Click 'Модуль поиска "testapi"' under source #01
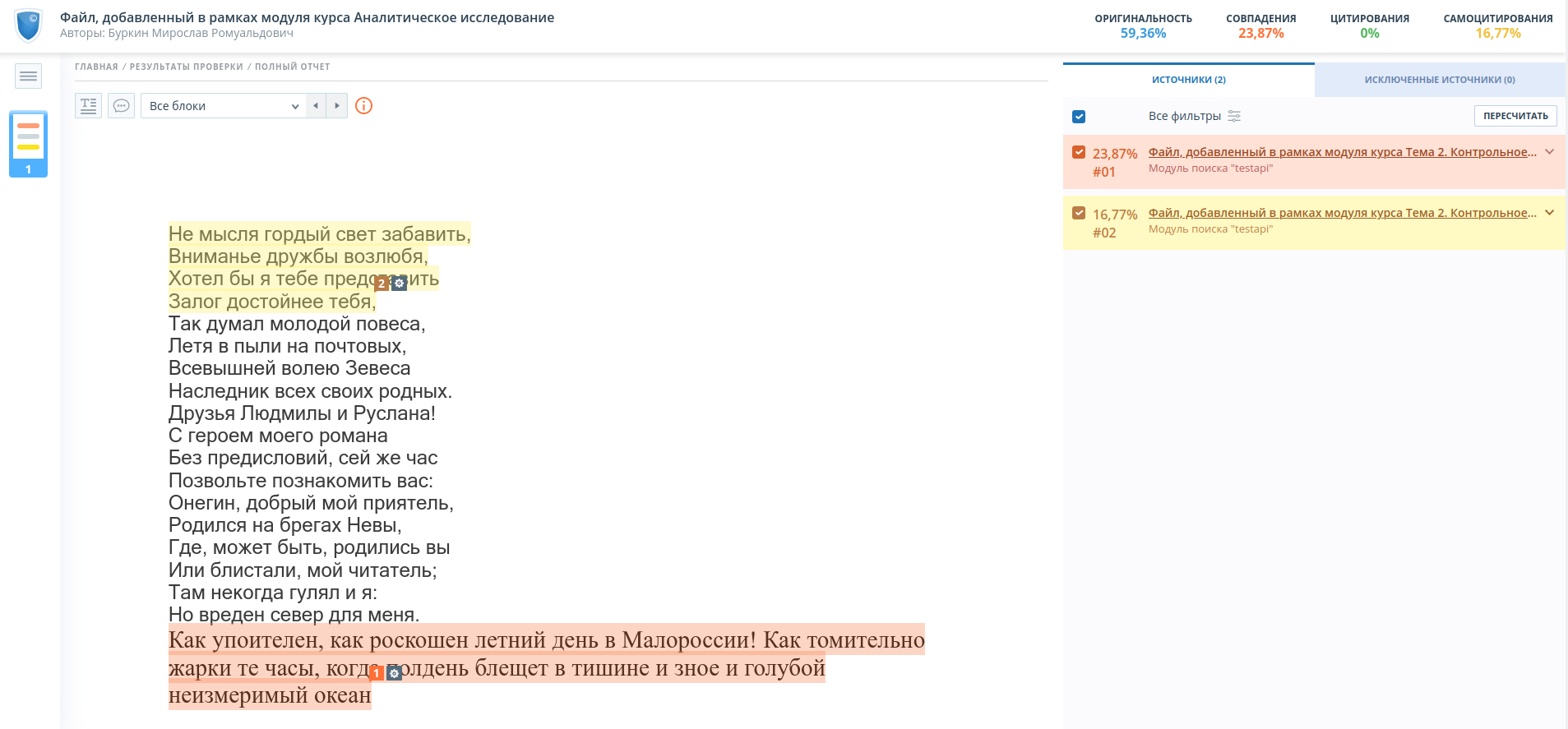The image size is (1568, 729). [1210, 168]
